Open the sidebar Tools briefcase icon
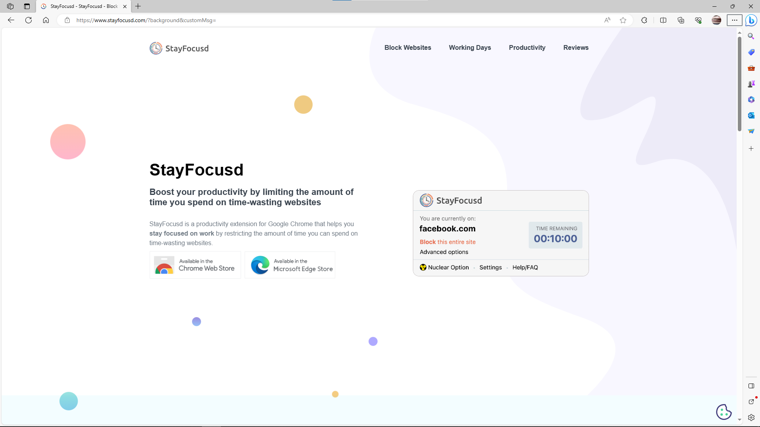The image size is (760, 427). tap(751, 68)
